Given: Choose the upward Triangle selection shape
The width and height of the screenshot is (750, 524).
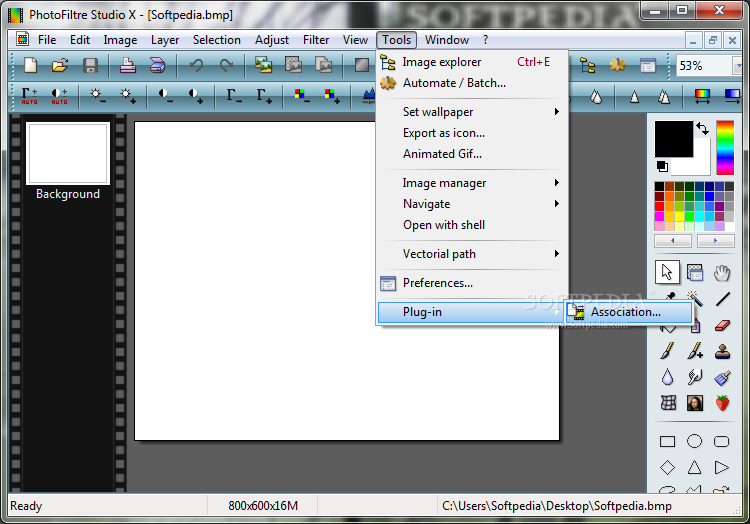Looking at the screenshot, I should (695, 467).
